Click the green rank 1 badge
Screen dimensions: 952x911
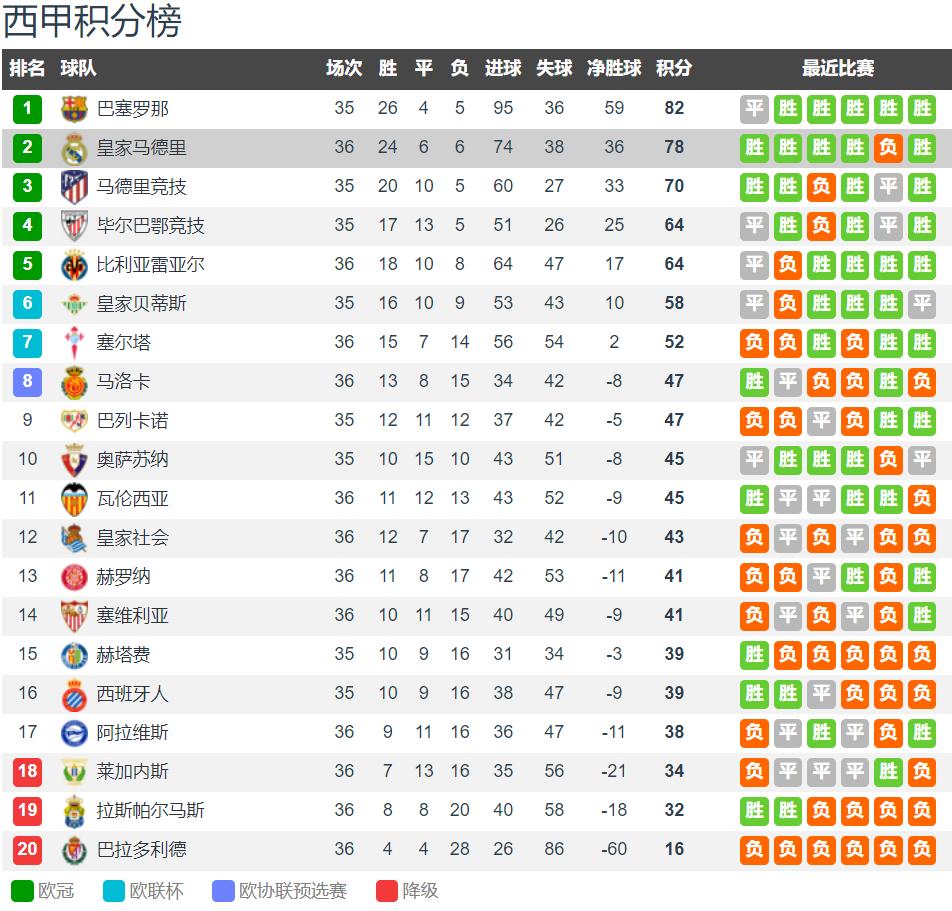click(27, 109)
